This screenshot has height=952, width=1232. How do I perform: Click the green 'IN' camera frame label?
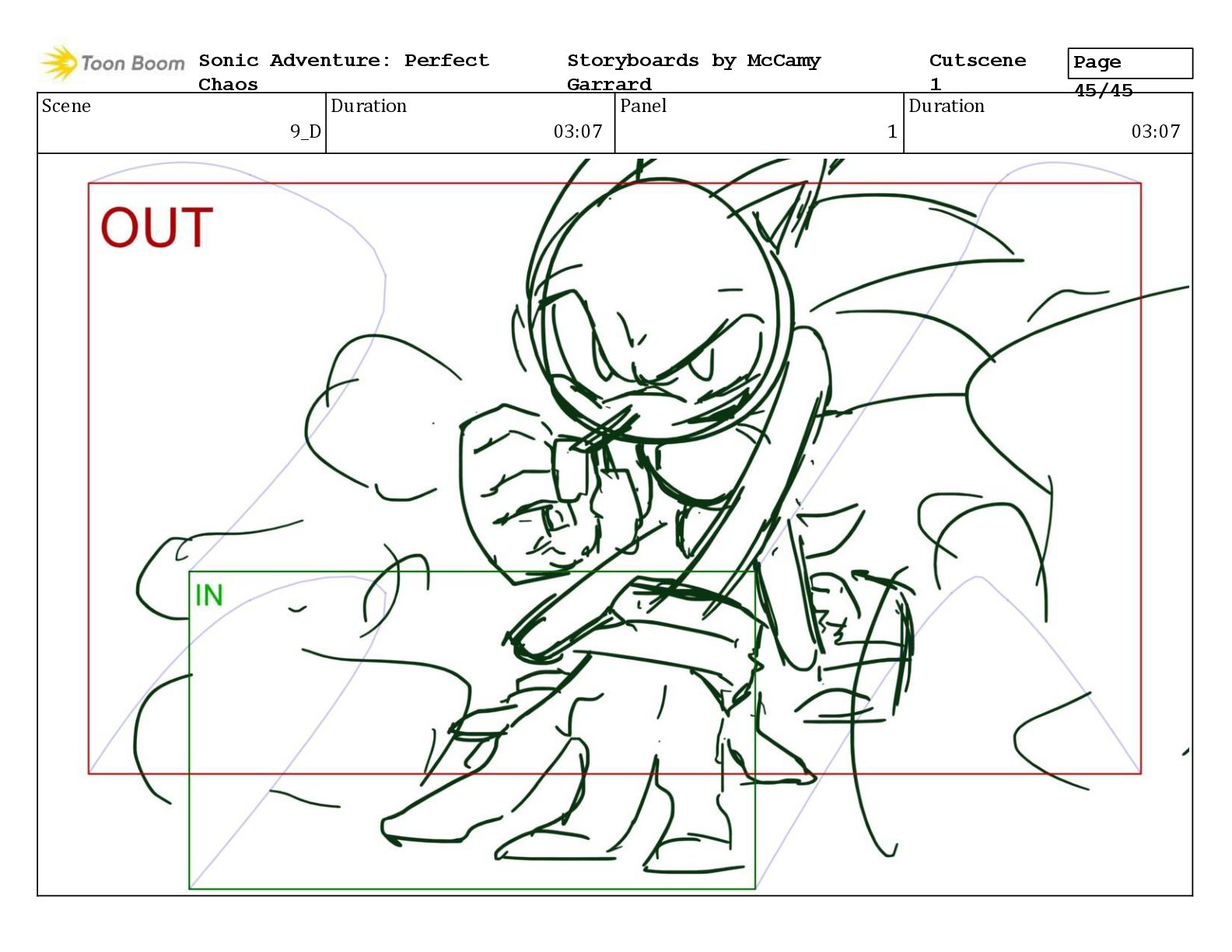[x=208, y=595]
